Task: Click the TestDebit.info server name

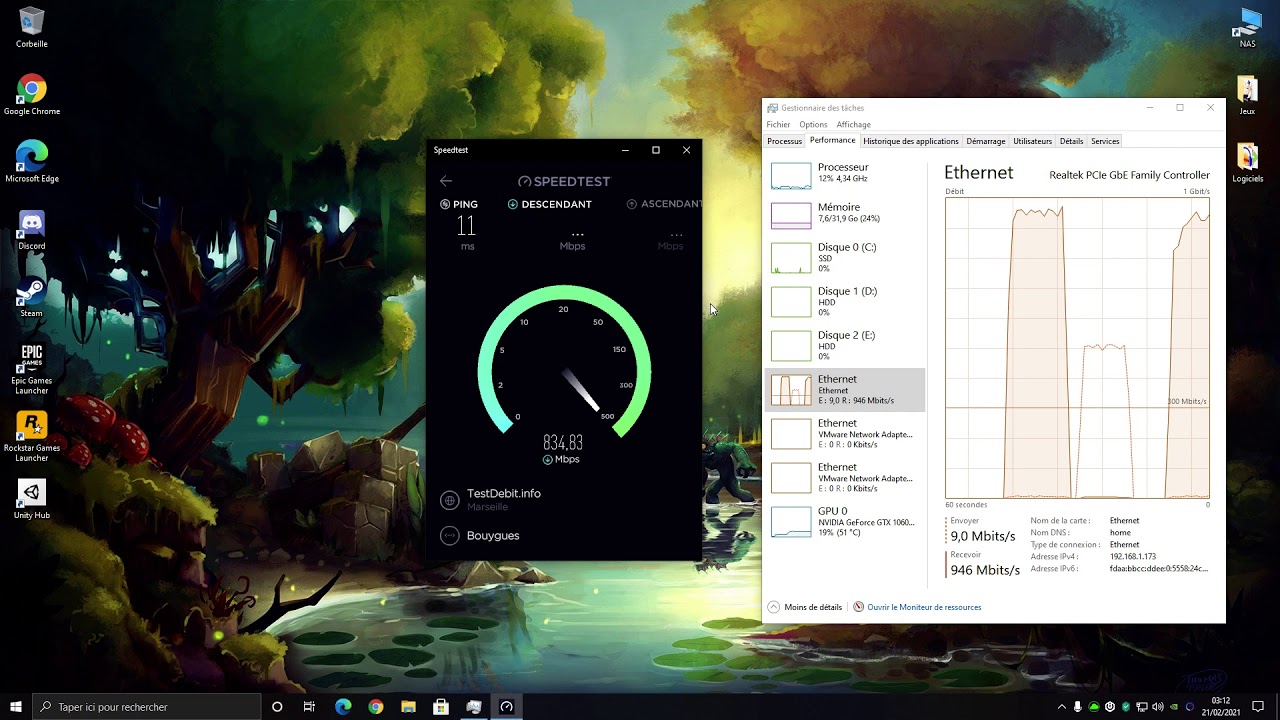Action: [x=504, y=494]
